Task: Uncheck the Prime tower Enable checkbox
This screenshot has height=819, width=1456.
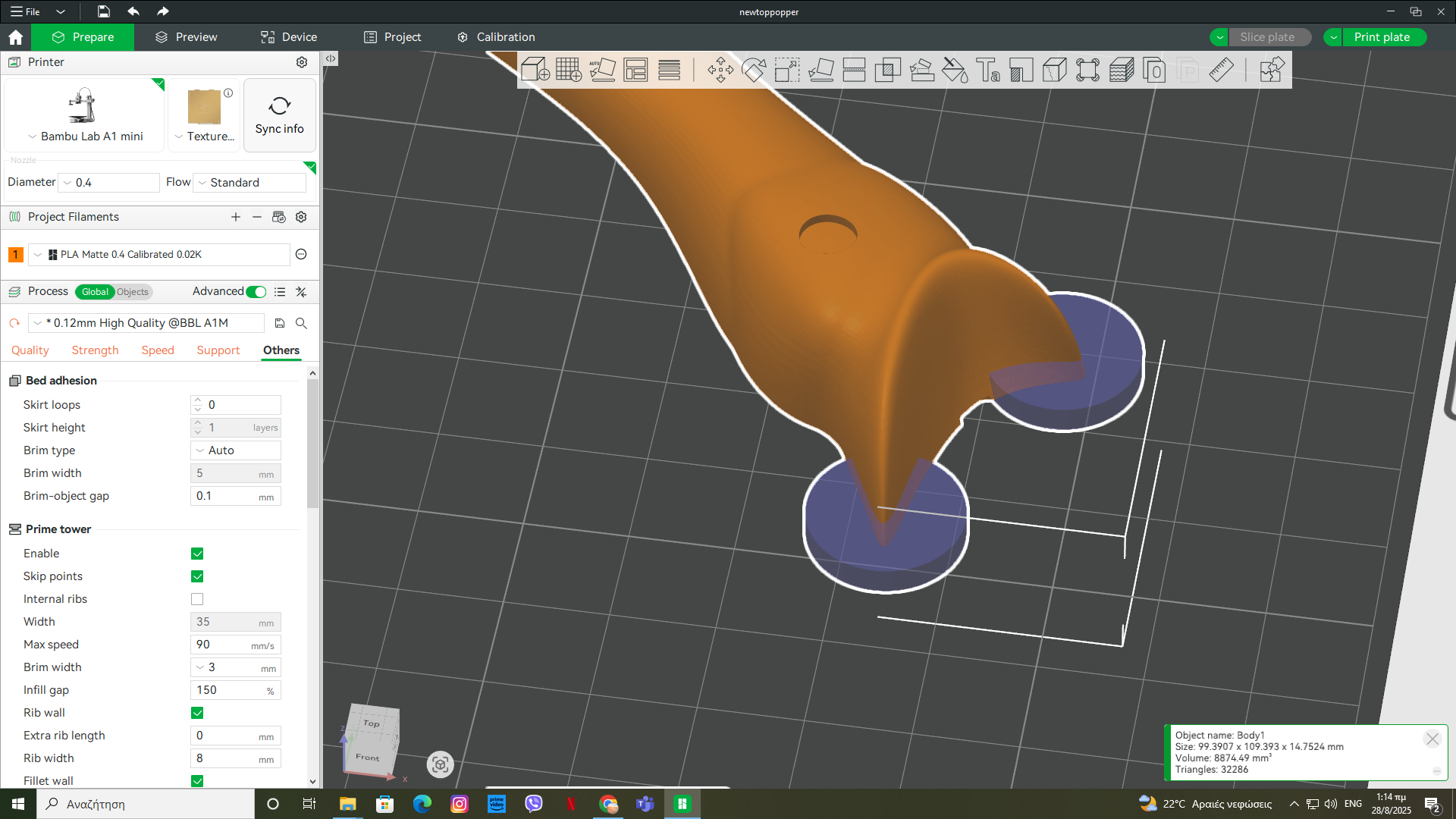Action: pos(197,554)
